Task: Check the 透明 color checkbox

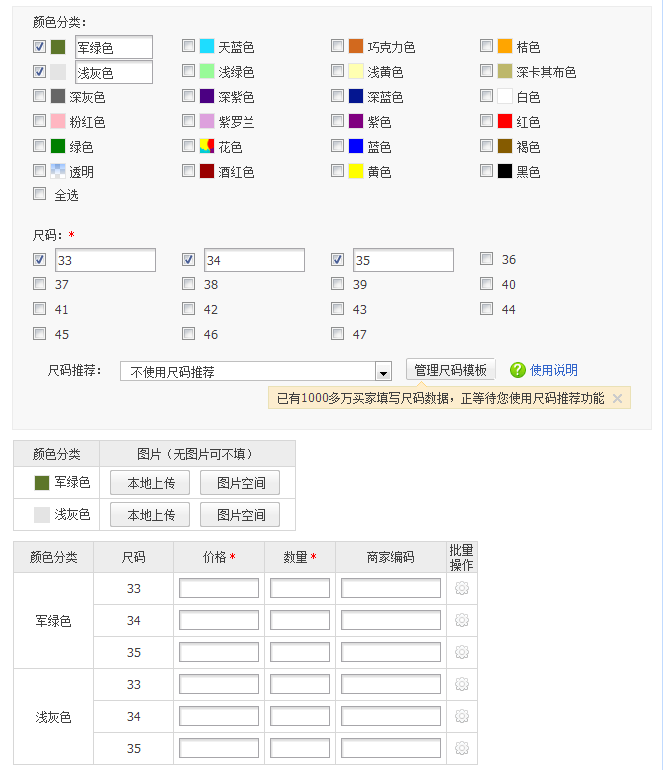Action: 39,170
